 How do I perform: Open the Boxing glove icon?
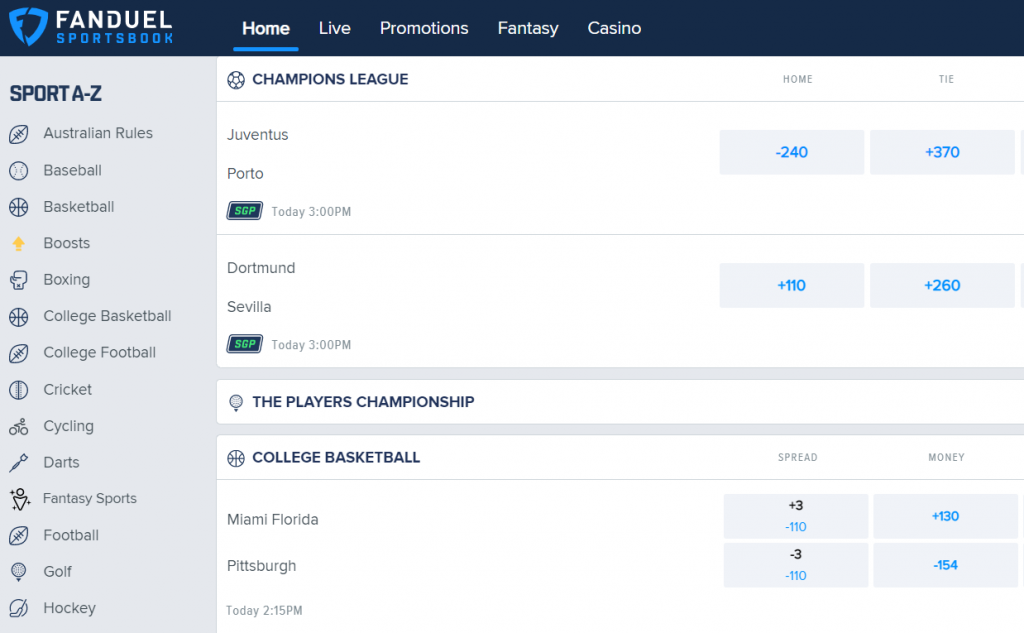(19, 280)
